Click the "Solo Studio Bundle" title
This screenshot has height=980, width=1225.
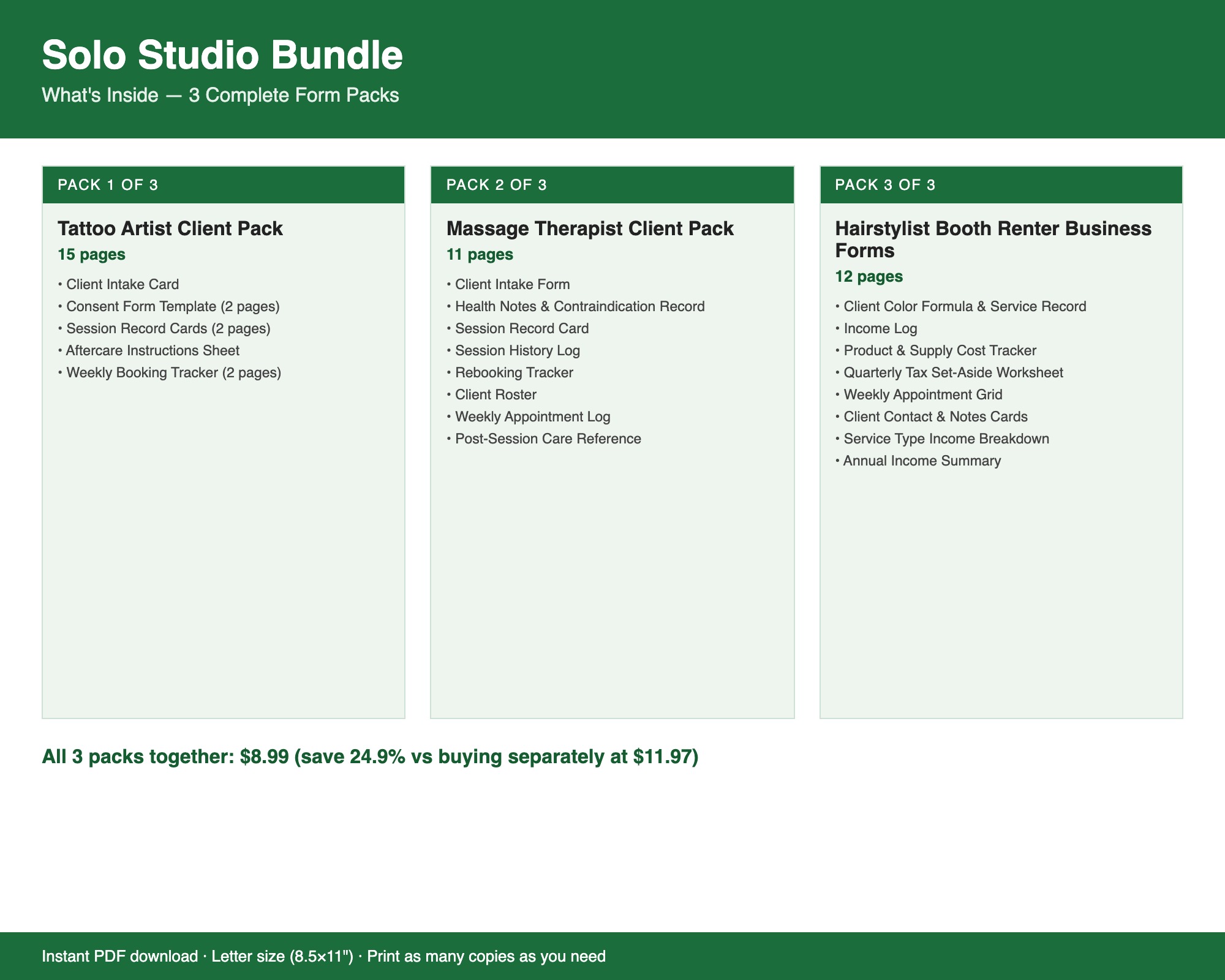tap(222, 55)
